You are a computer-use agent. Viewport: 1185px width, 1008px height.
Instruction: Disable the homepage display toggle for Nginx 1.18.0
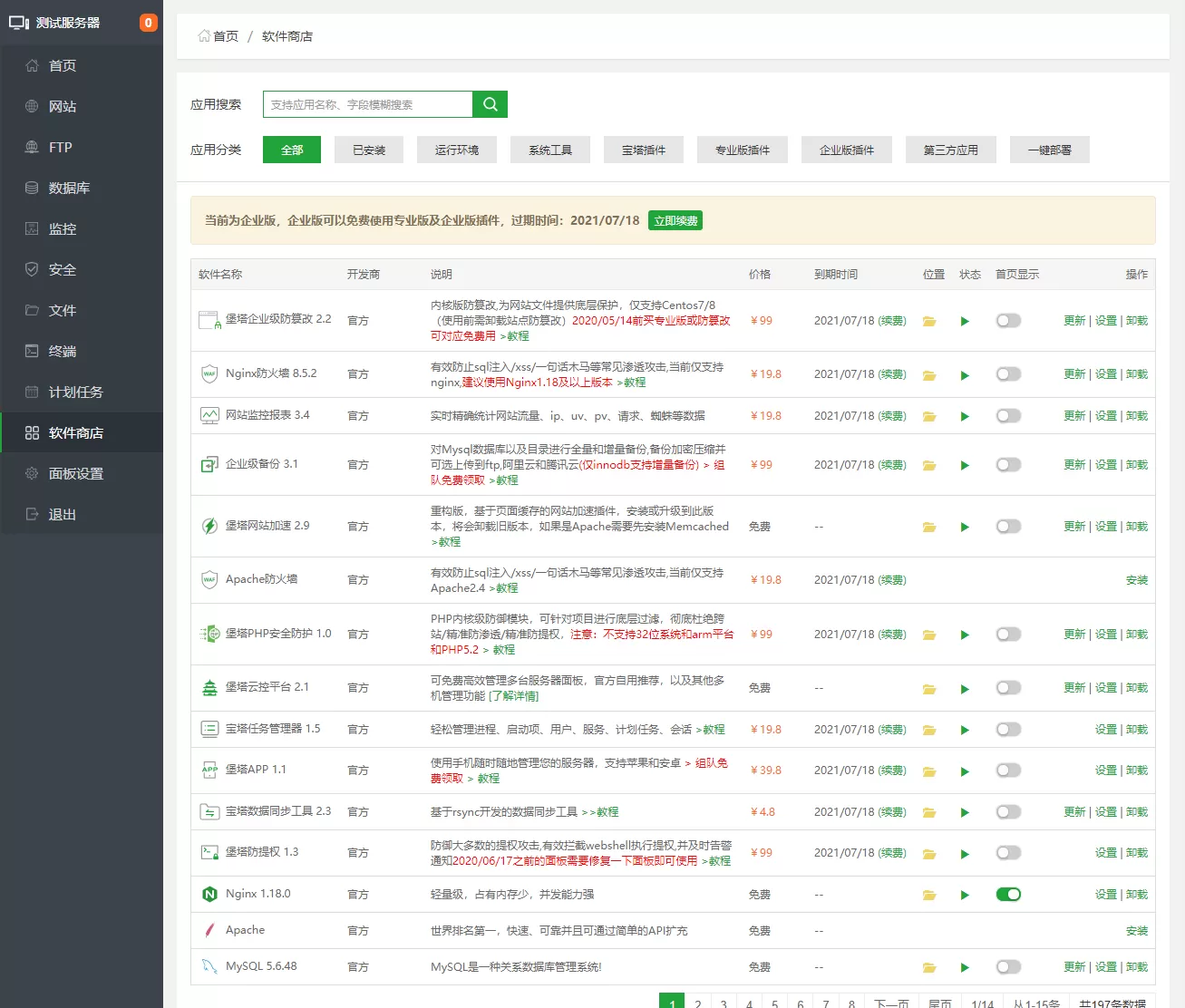1008,894
